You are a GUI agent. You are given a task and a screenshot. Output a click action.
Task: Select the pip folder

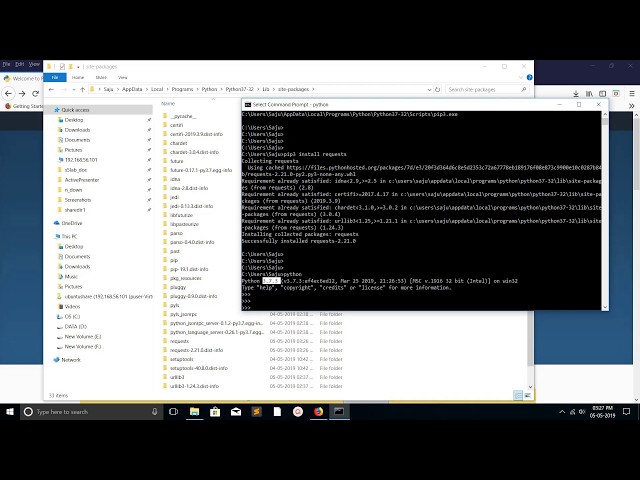coord(174,260)
